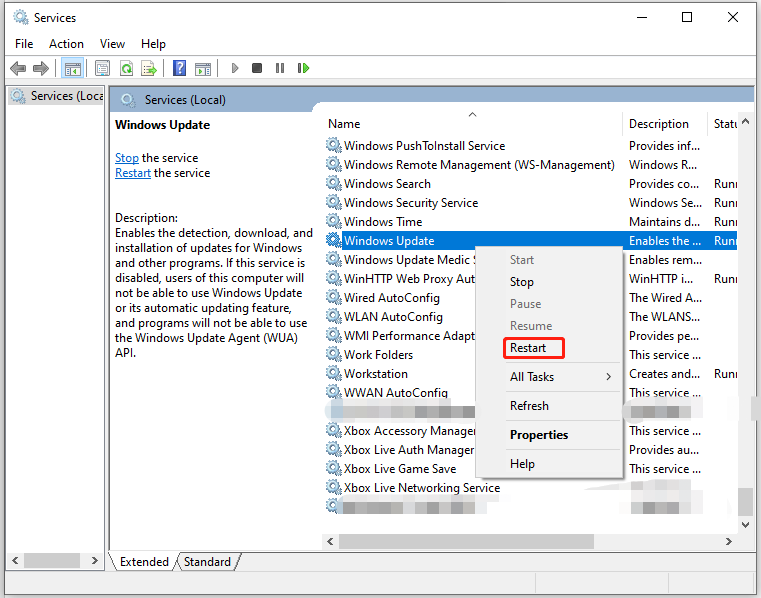Viewport: 761px width, 598px height.
Task: Select Services (Local) tree node
Action: point(57,96)
